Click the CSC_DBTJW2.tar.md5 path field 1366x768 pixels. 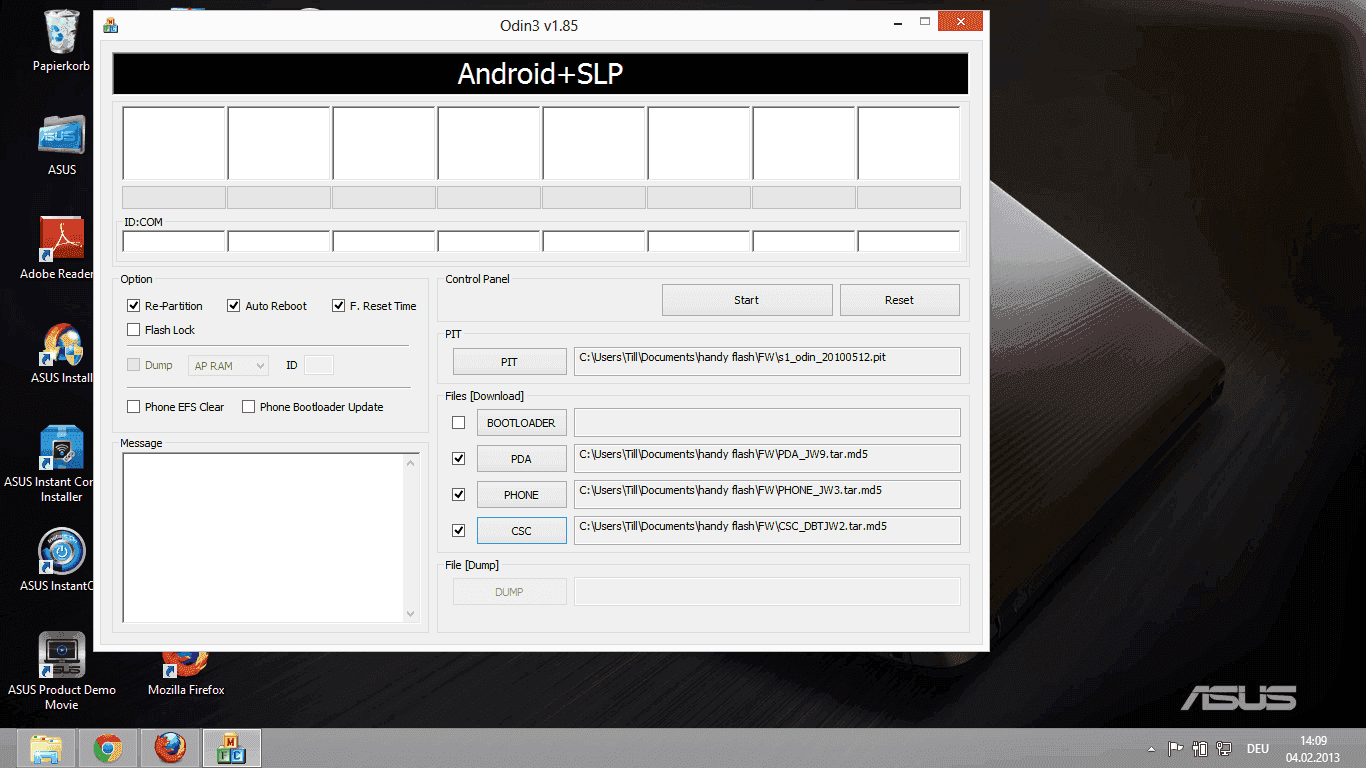(x=767, y=530)
